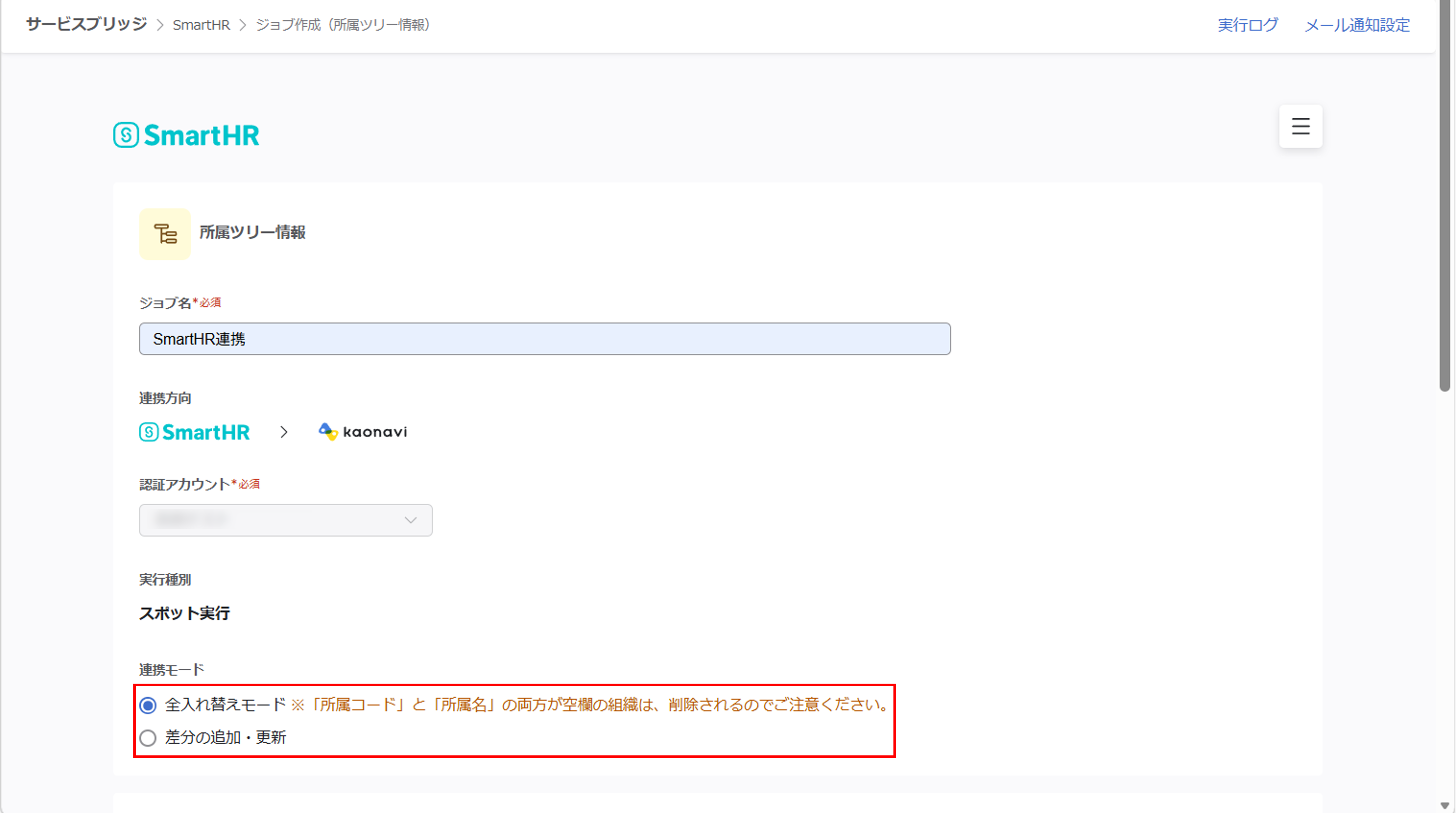Click the scrollbar down arrow
This screenshot has height=813, width=1456.
click(1445, 805)
